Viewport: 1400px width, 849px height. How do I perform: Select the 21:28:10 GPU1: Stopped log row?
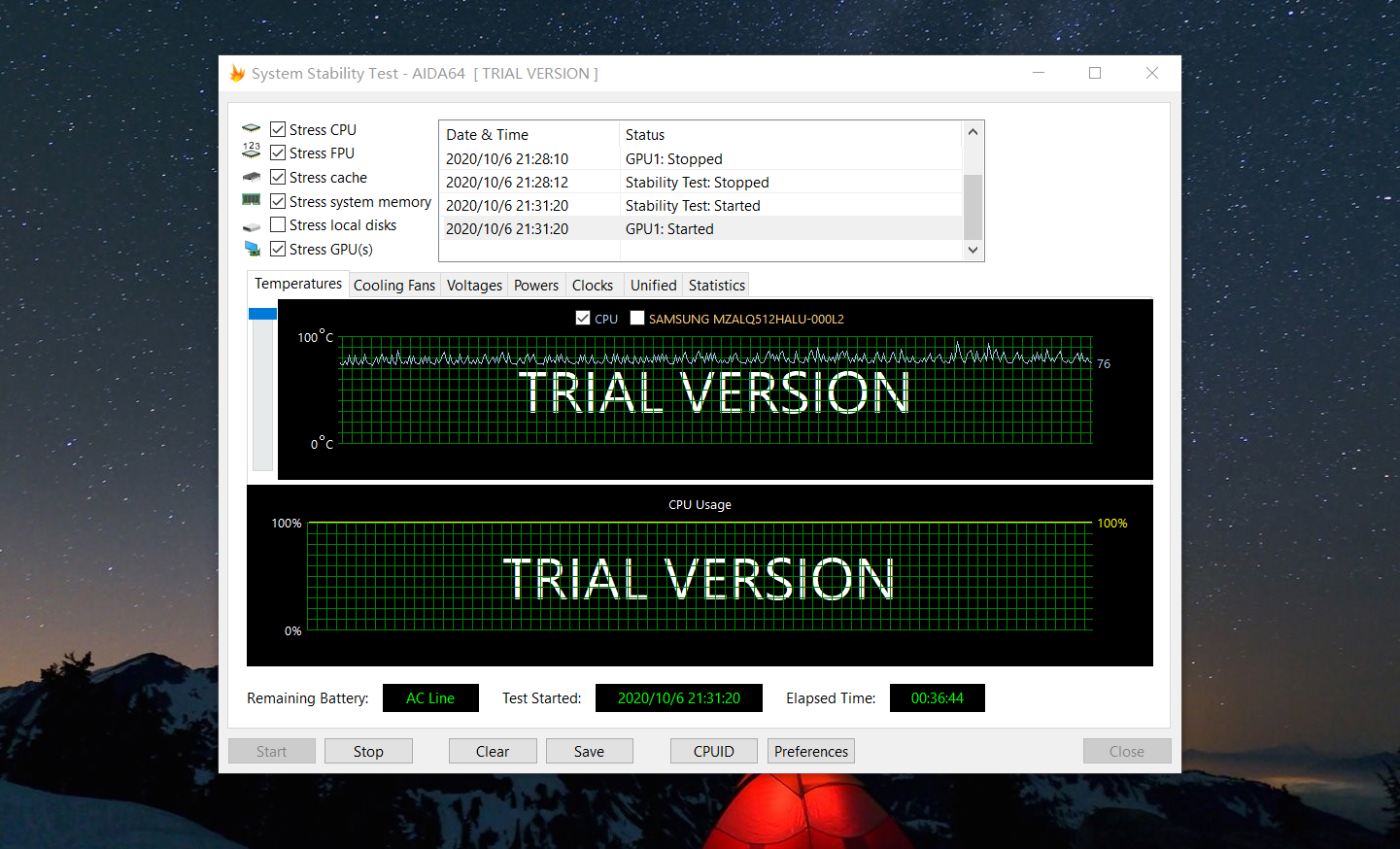tap(700, 158)
